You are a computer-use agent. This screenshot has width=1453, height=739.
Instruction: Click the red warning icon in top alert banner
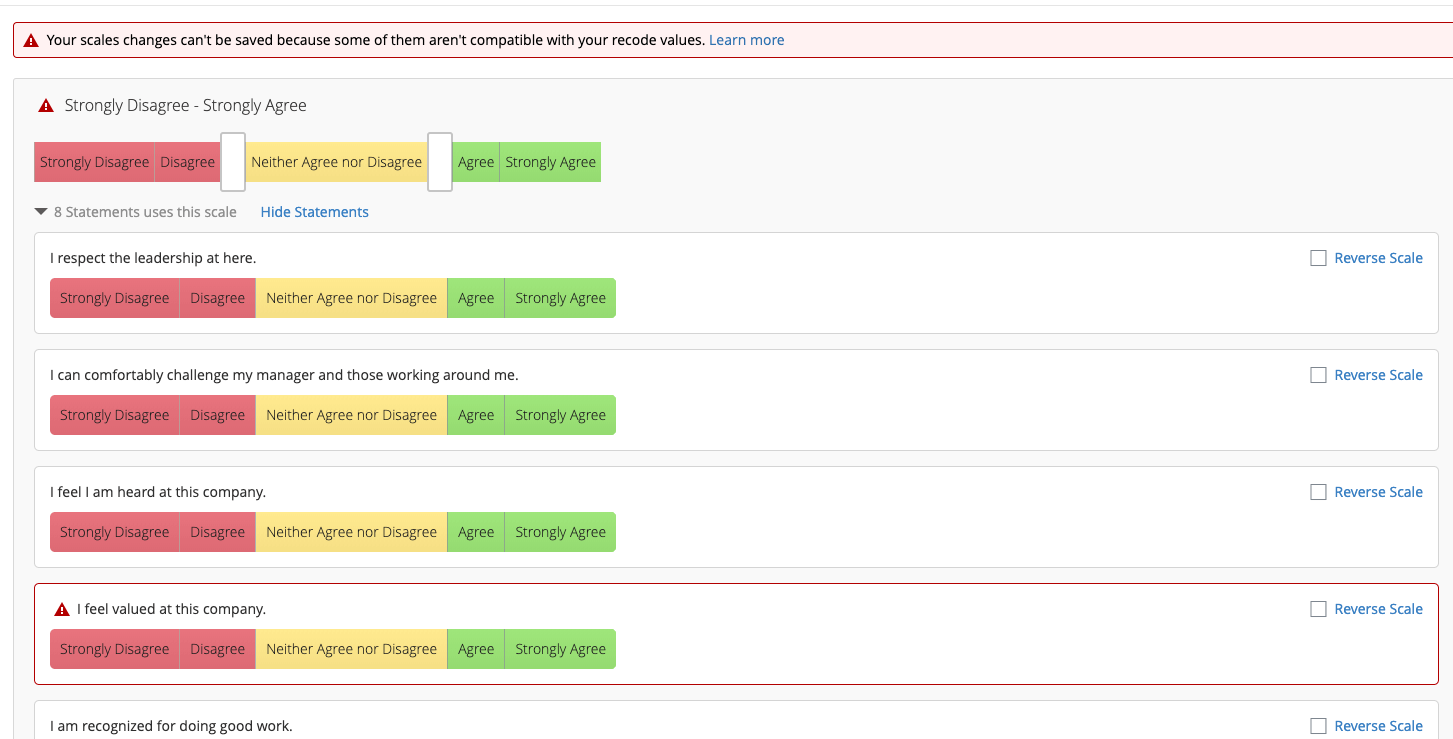pos(31,41)
